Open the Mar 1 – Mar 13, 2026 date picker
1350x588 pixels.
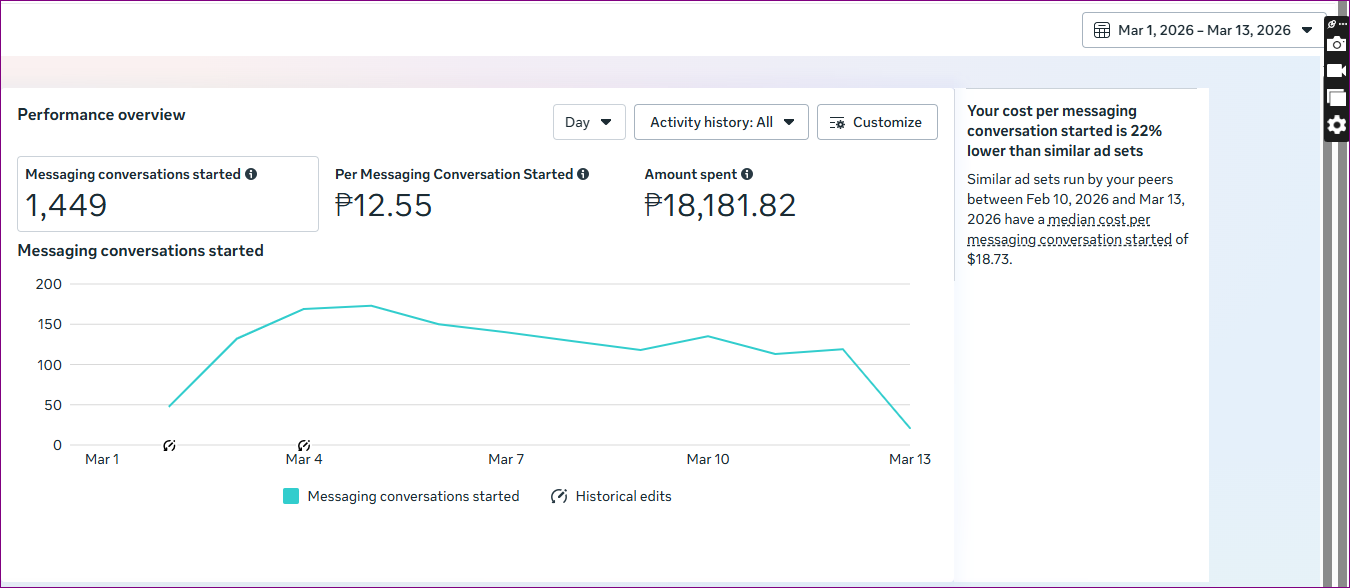point(1203,30)
